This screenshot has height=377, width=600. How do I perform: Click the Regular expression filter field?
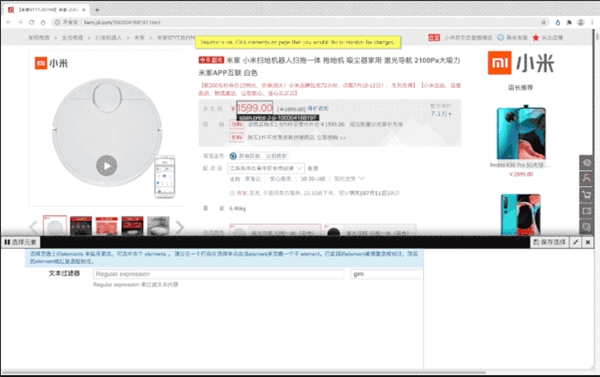[x=219, y=274]
